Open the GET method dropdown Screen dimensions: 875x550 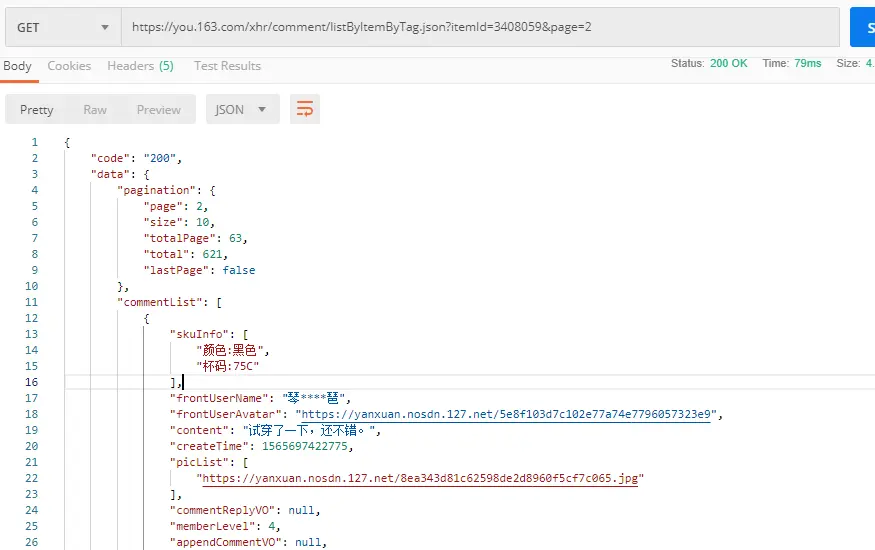pyautogui.click(x=63, y=27)
